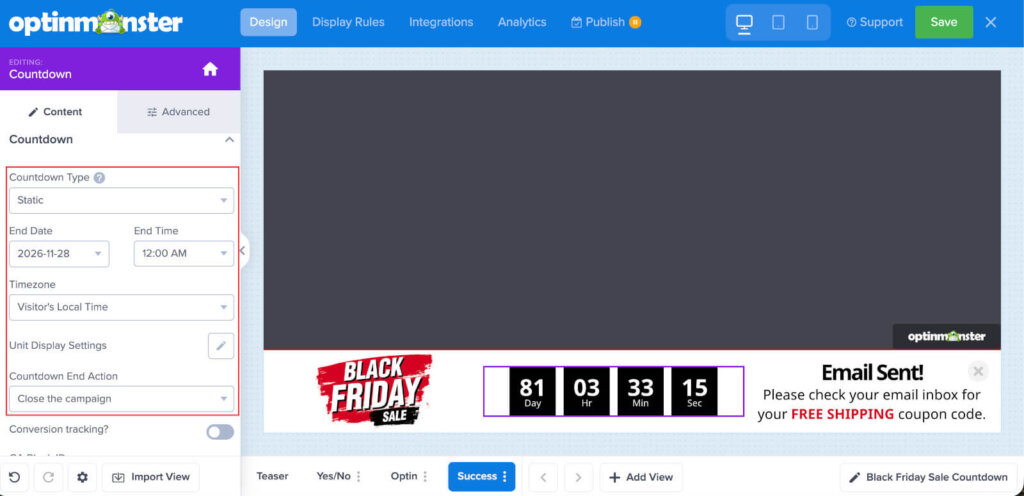Collapse the Countdown section chevron
Viewport: 1024px width, 496px height.
[x=229, y=140]
